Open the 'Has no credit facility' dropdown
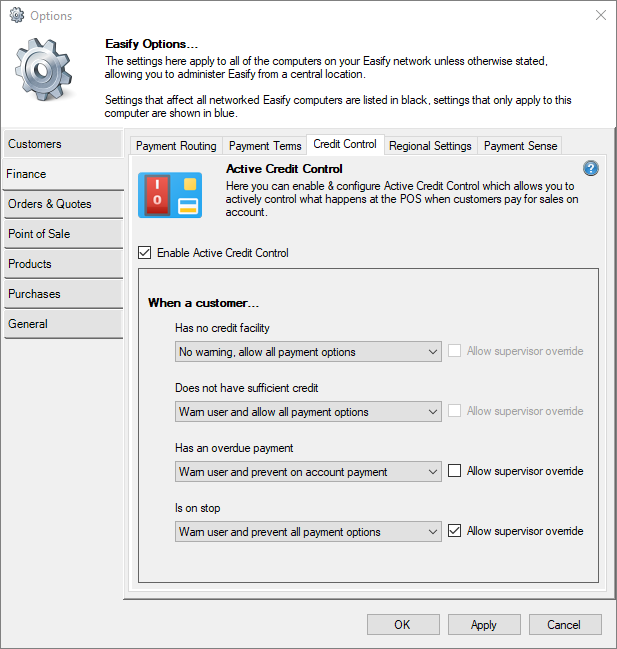 [x=307, y=352]
